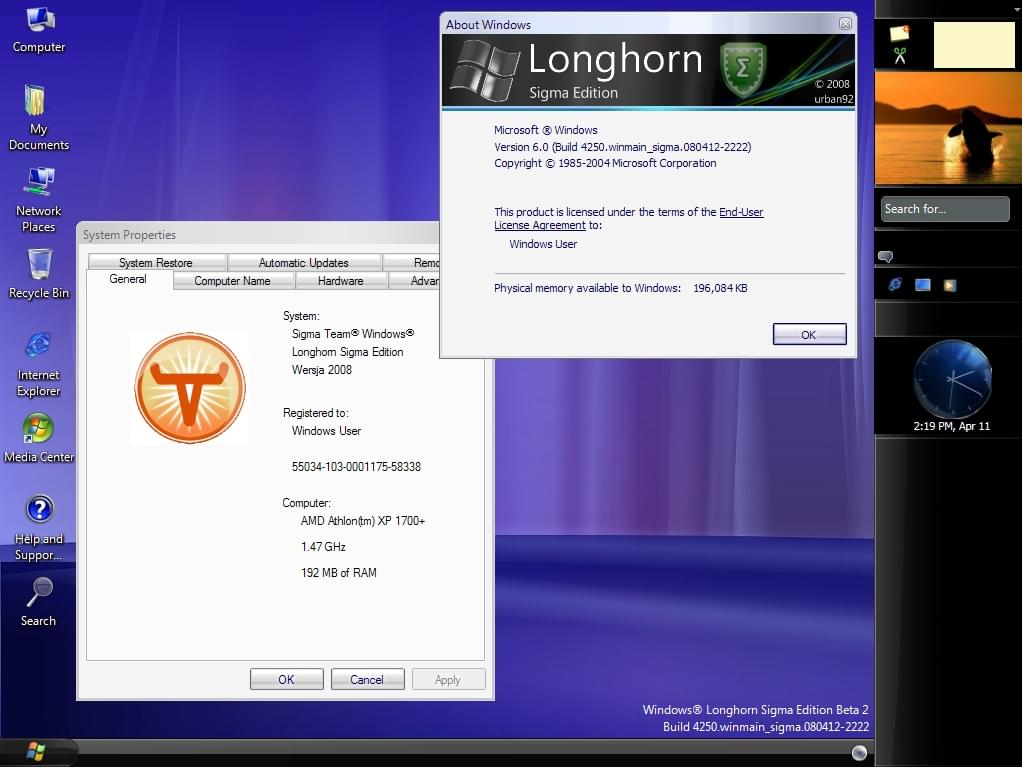Select the Recycle Bin icon
Image resolution: width=1022 pixels, height=767 pixels.
[38, 274]
